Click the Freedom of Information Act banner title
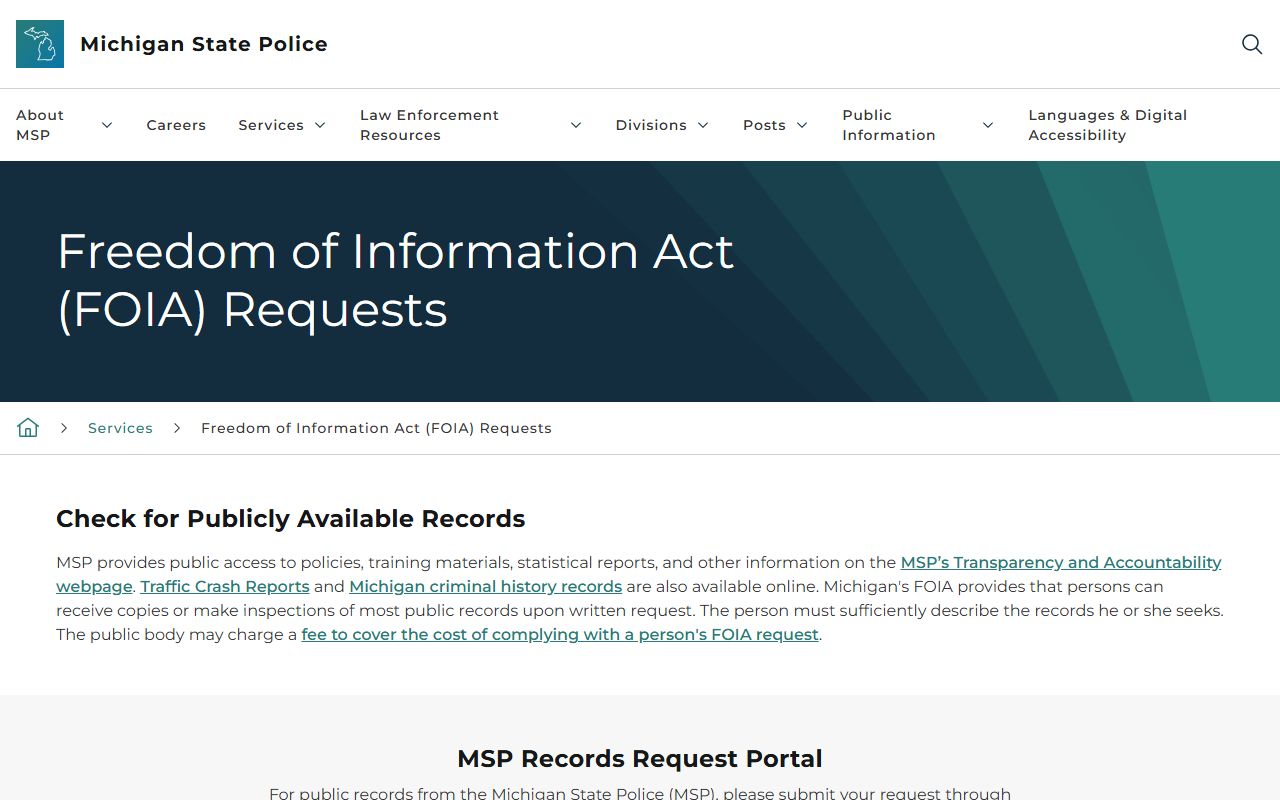 click(396, 280)
